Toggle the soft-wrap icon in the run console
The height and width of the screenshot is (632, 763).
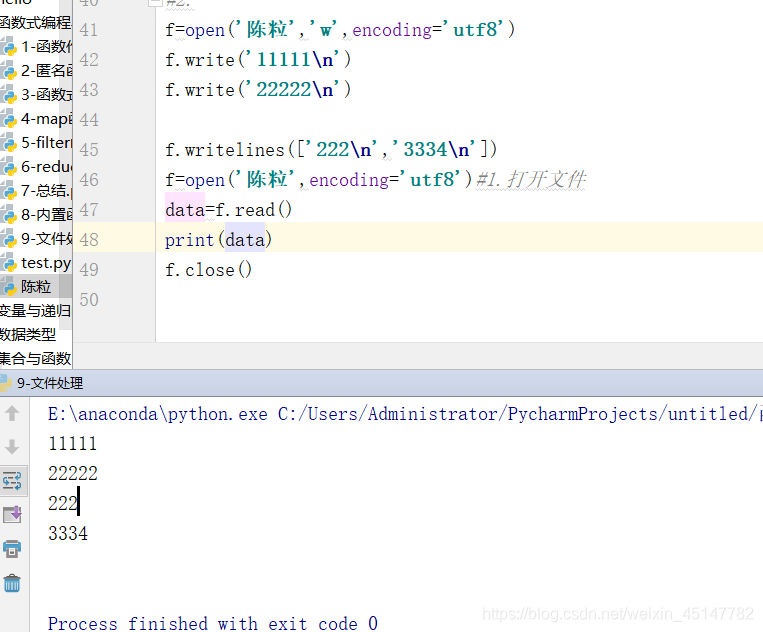point(12,481)
